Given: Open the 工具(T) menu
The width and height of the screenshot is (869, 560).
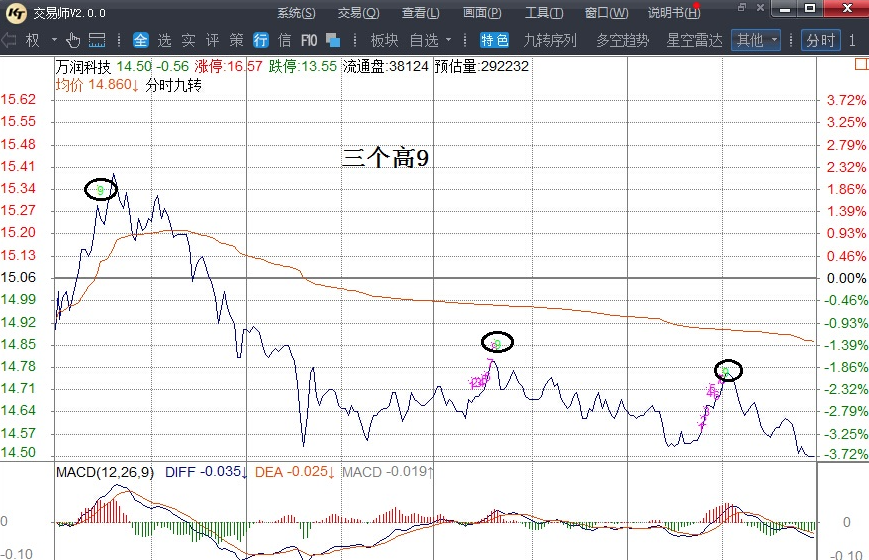Looking at the screenshot, I should click(544, 13).
